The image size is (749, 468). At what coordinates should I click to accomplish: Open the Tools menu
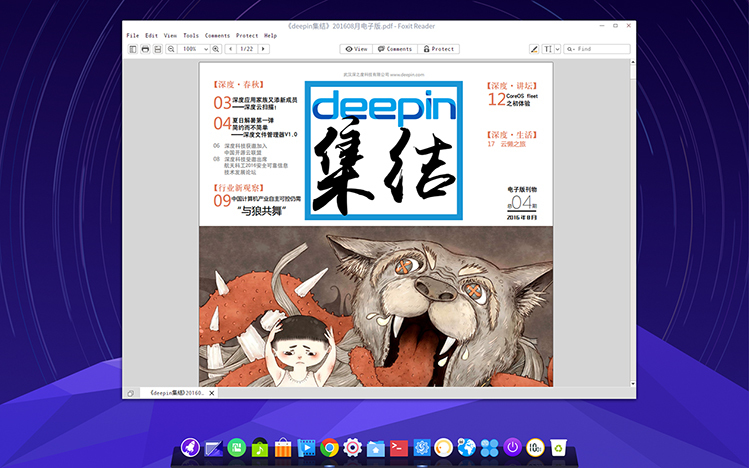(x=191, y=35)
